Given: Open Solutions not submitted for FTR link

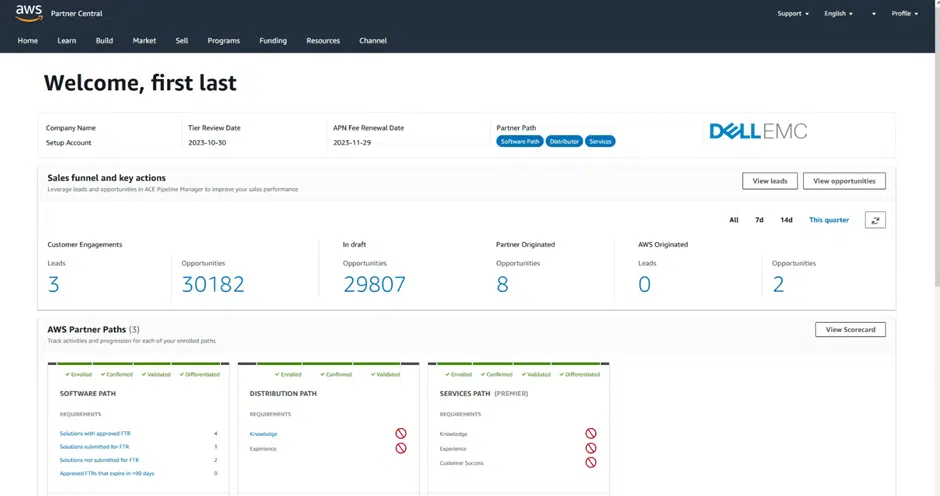Looking at the screenshot, I should tap(99, 460).
